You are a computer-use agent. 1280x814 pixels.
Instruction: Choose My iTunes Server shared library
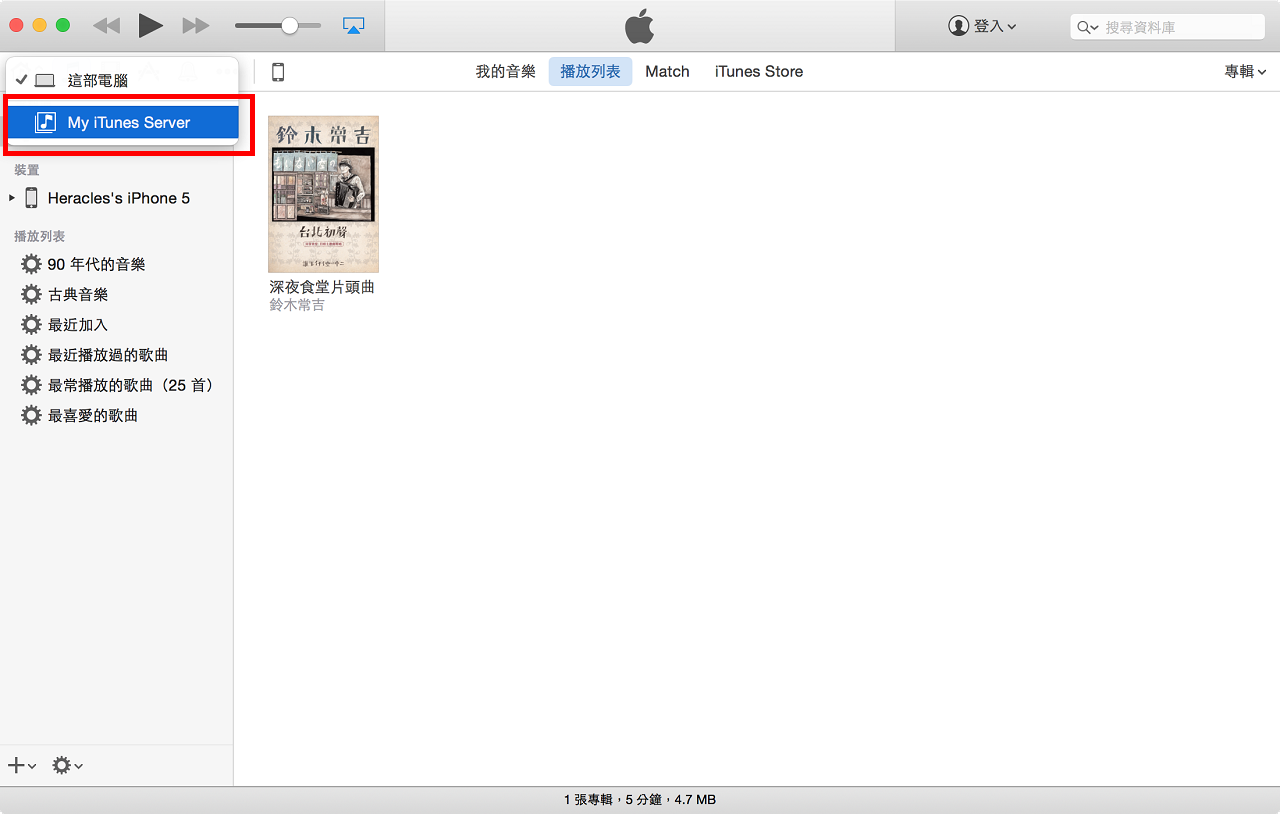[x=122, y=123]
